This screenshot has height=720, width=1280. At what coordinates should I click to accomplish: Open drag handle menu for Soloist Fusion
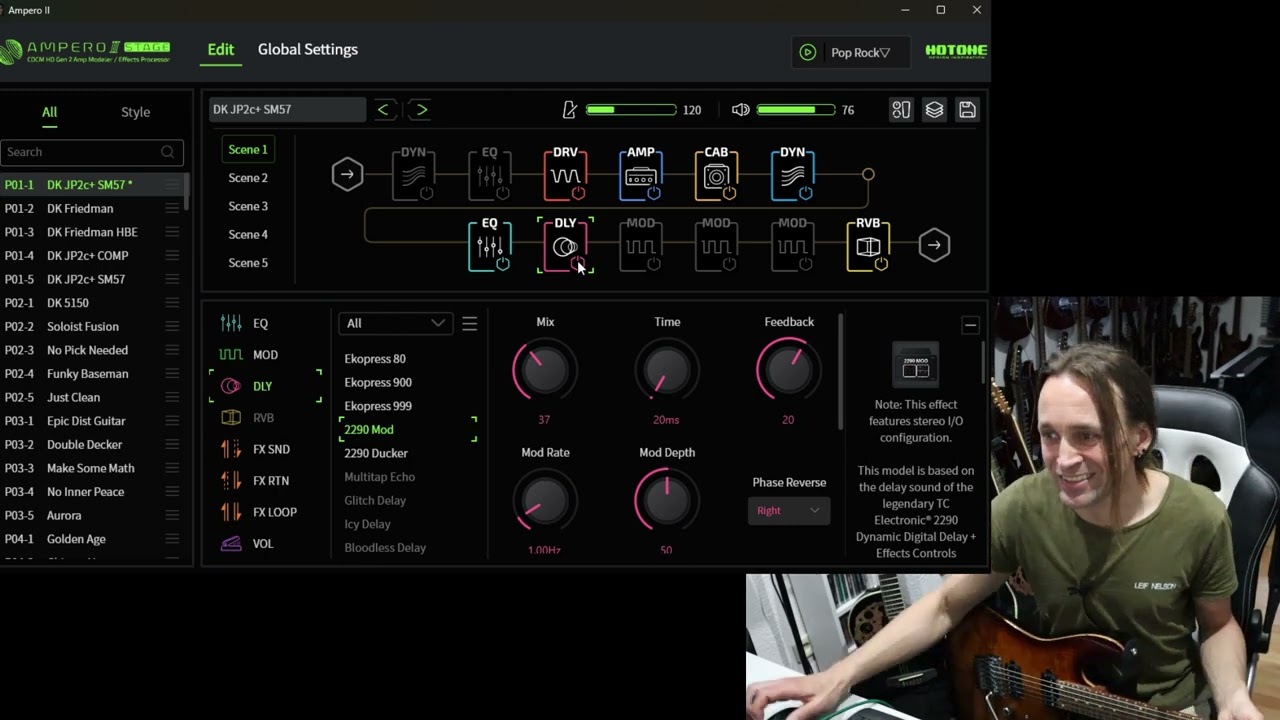pyautogui.click(x=172, y=326)
